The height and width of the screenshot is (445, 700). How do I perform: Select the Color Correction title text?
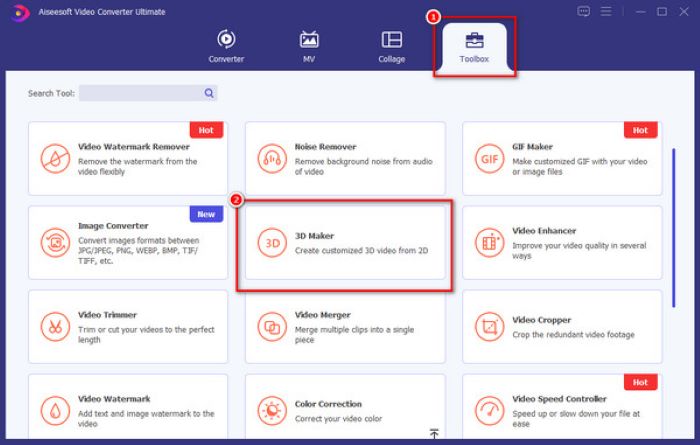(x=328, y=403)
